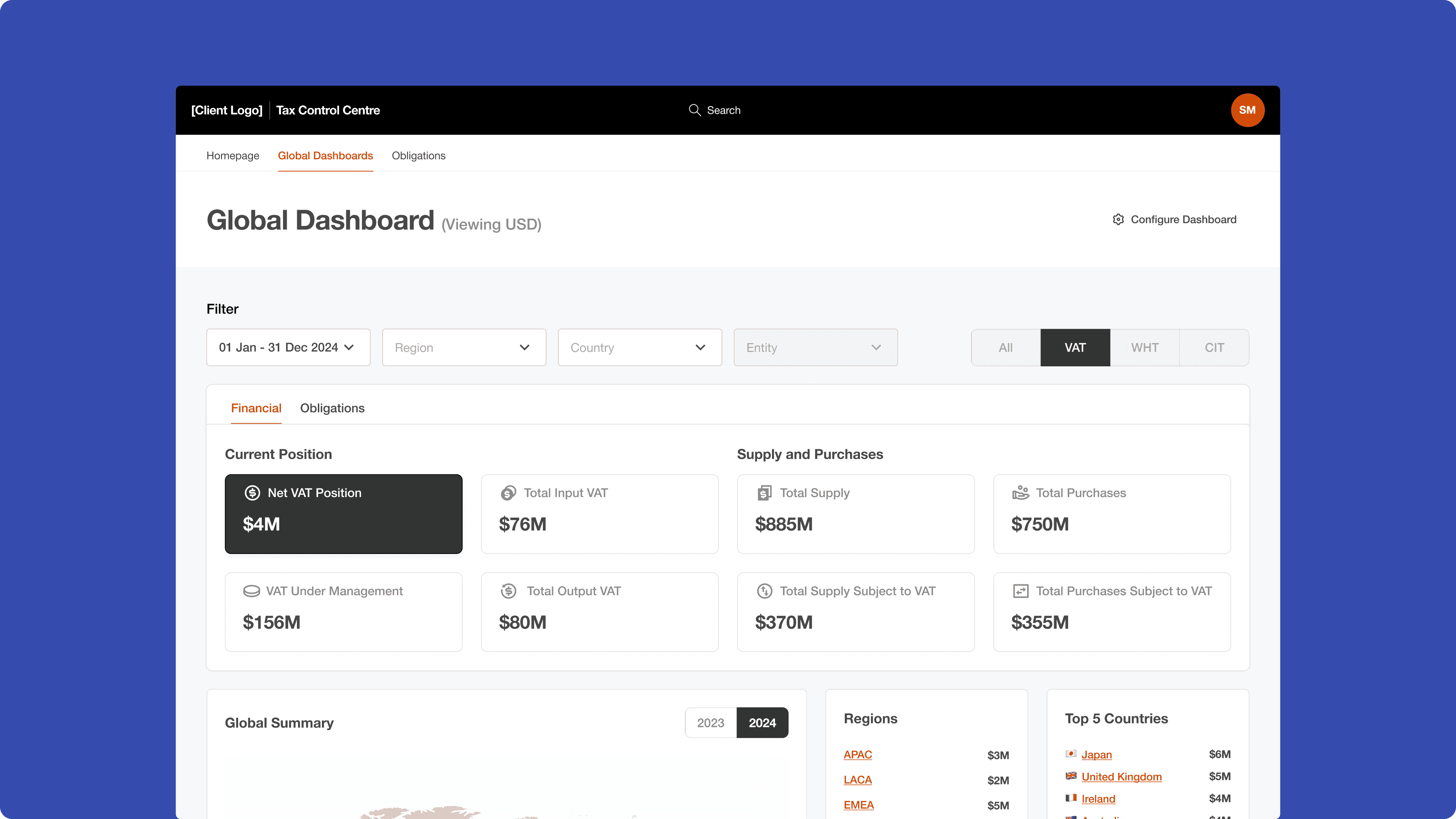Open the Entity filter dropdown

(816, 348)
